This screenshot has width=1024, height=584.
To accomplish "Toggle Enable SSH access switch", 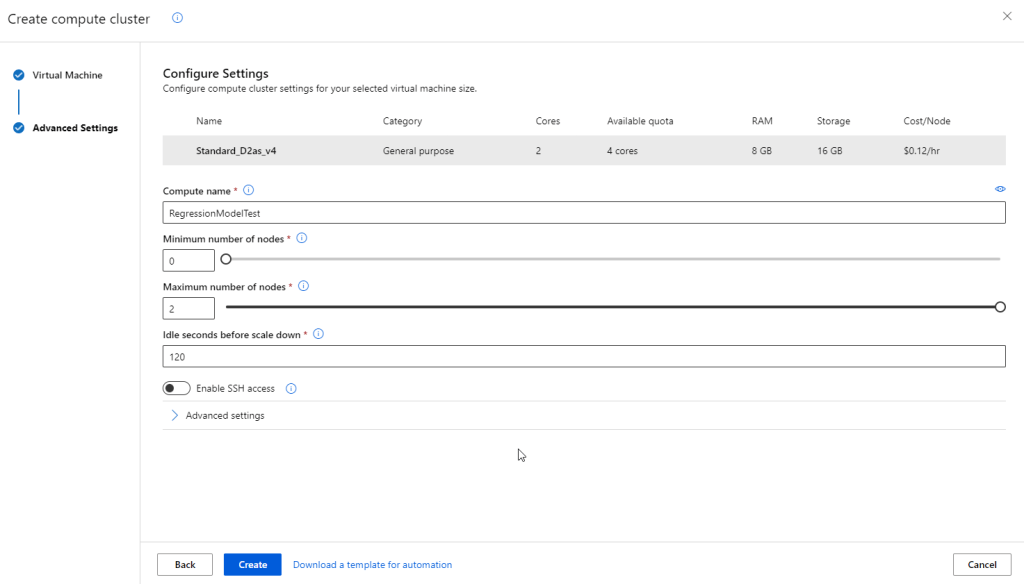I will click(177, 389).
